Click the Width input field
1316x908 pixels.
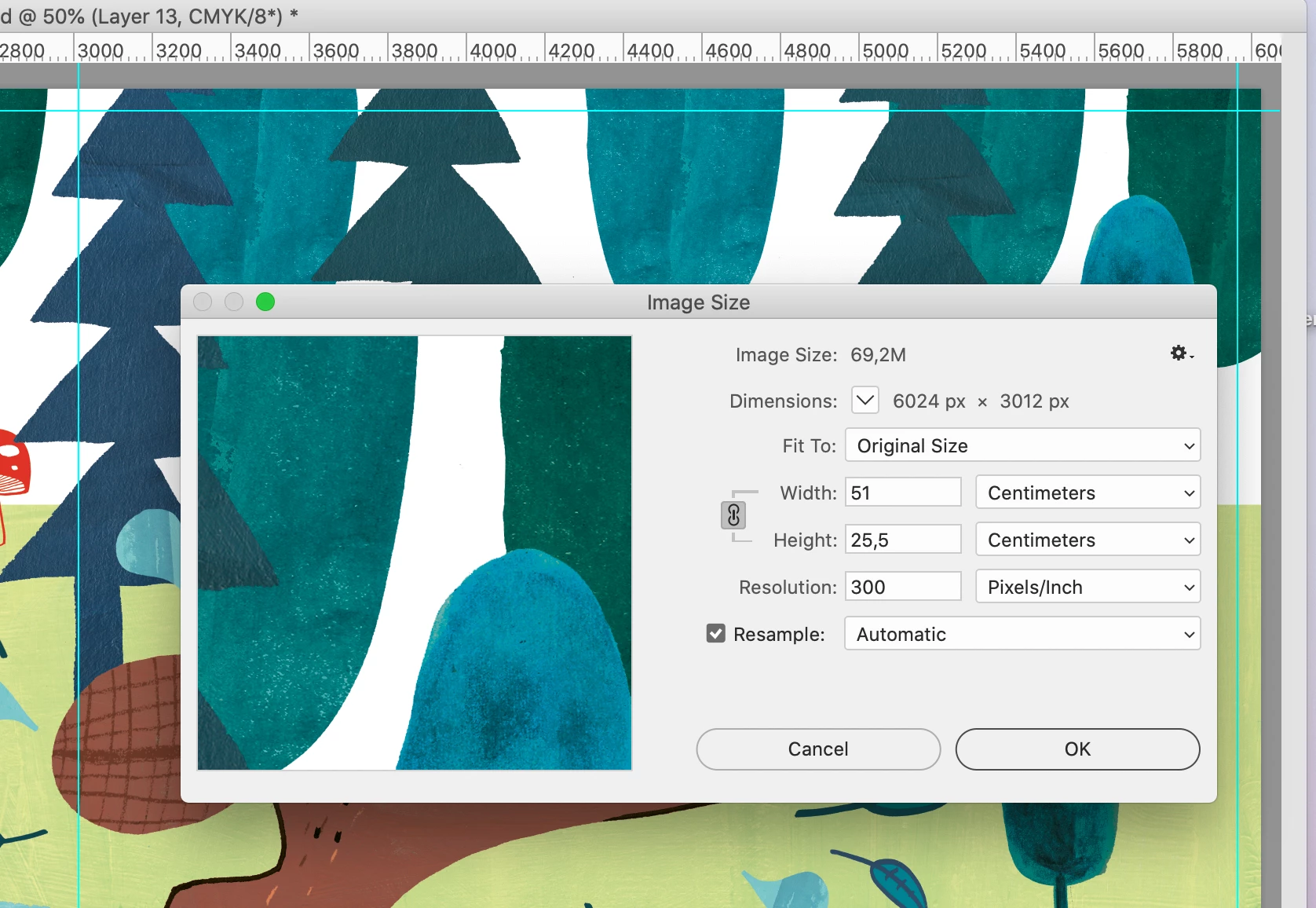903,492
